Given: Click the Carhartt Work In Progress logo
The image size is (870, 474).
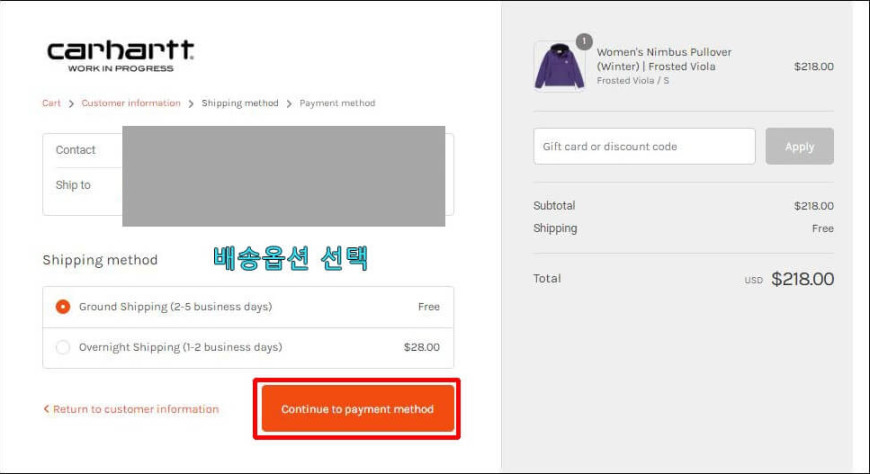Looking at the screenshot, I should (x=120, y=56).
